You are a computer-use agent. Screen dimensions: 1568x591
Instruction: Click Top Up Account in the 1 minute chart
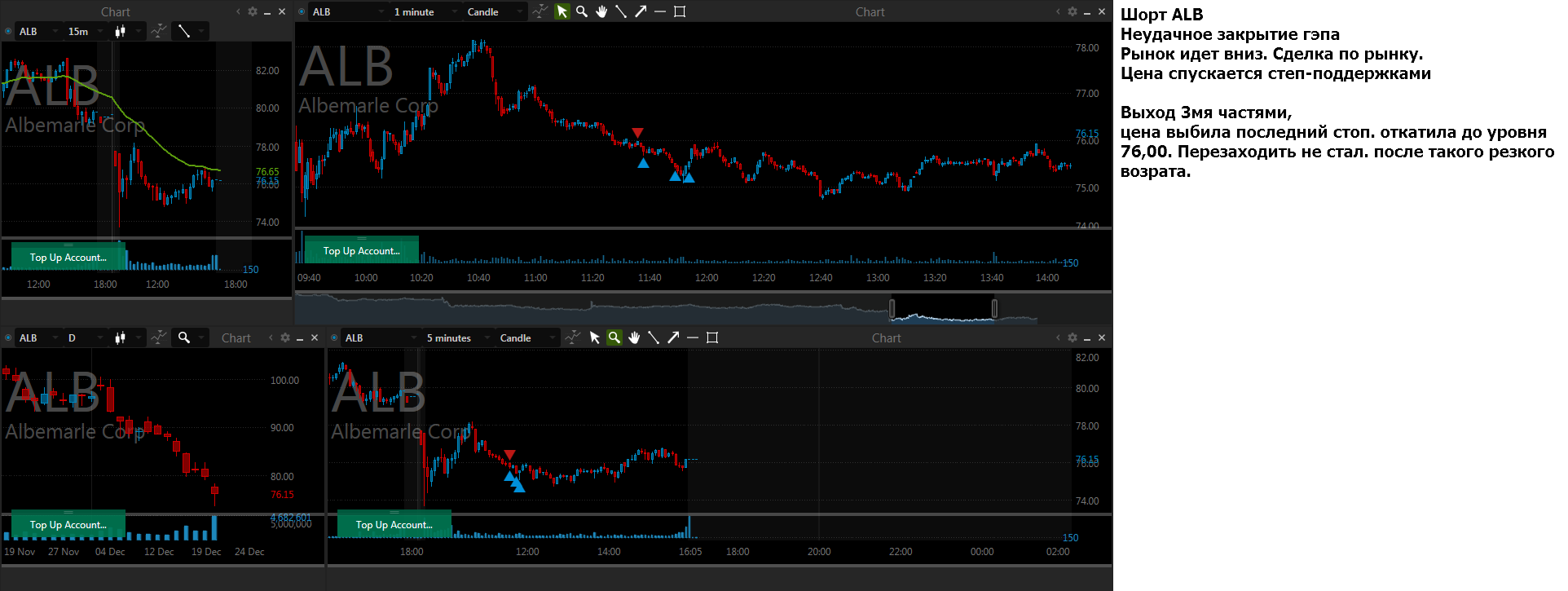pyautogui.click(x=361, y=250)
